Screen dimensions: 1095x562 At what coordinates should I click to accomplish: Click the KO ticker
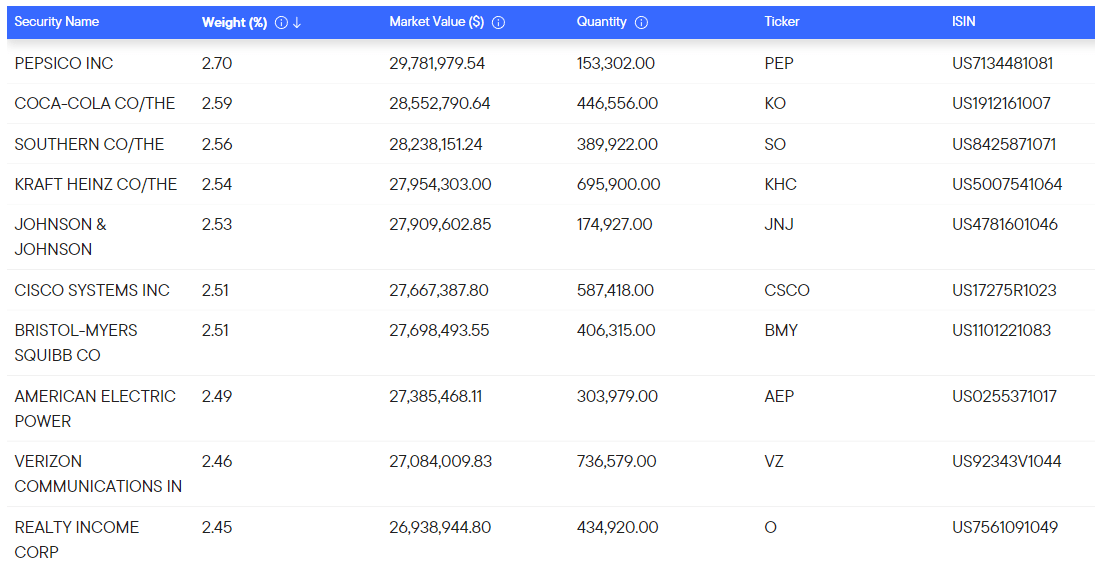775,103
